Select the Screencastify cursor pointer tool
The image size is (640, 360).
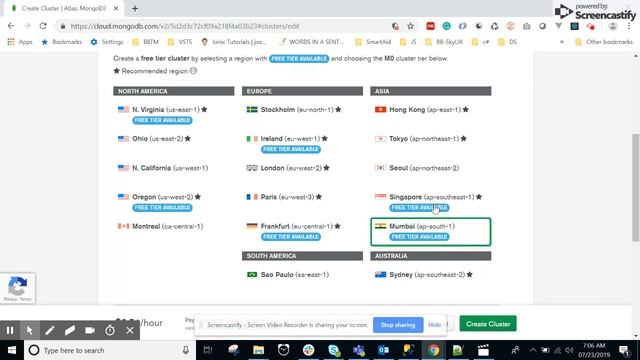coord(29,330)
